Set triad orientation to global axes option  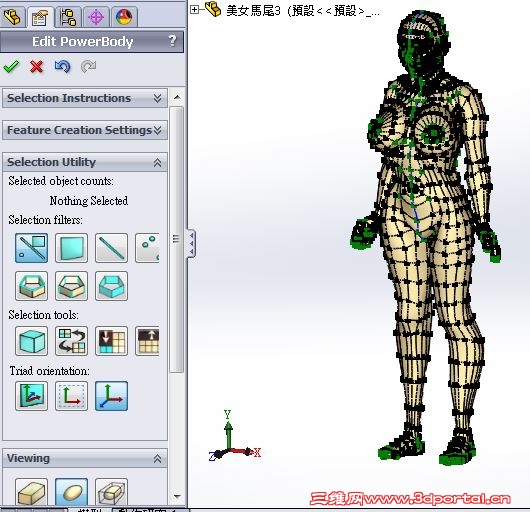pos(112,396)
